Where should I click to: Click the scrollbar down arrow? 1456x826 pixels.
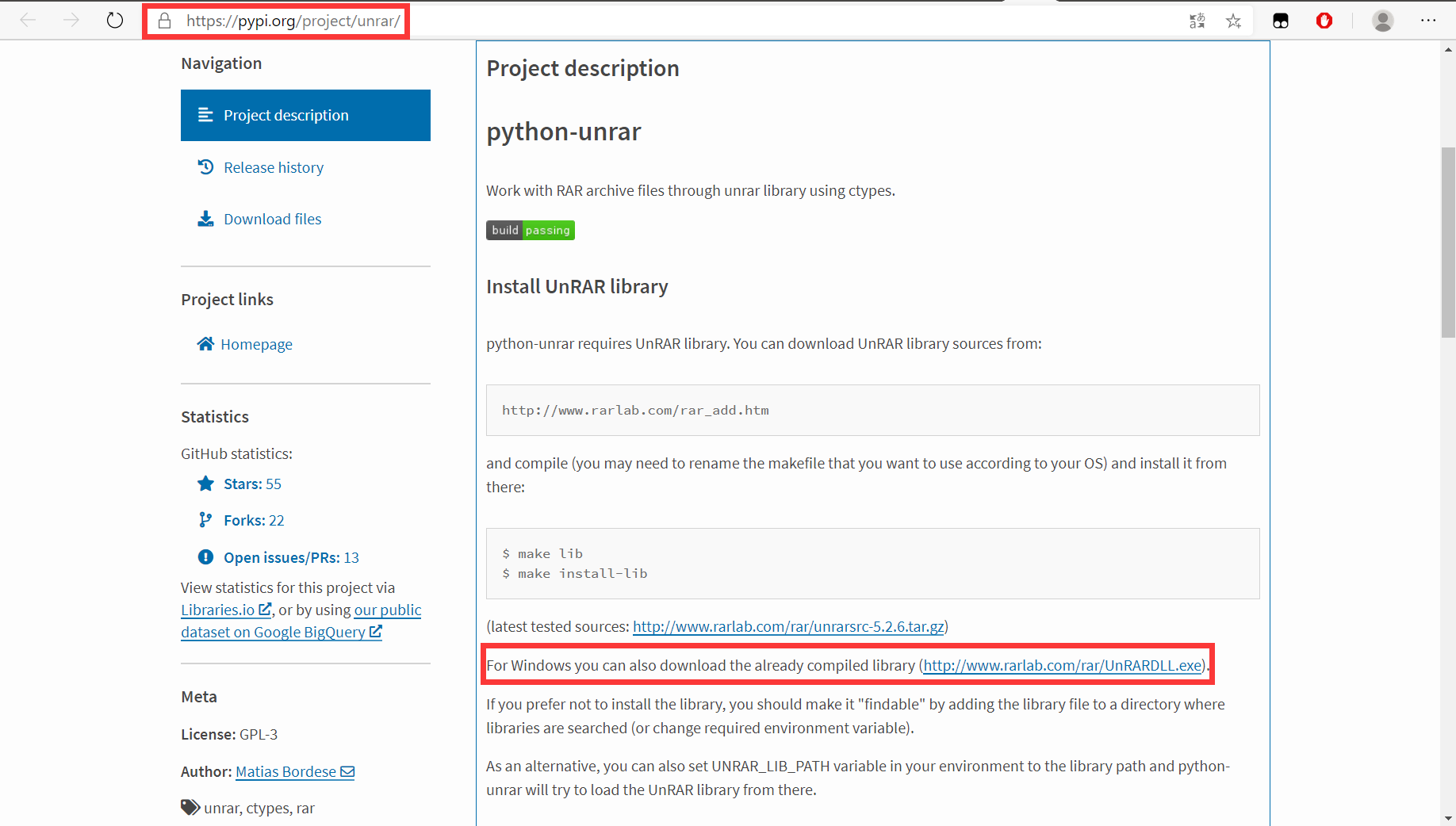pyautogui.click(x=1448, y=817)
